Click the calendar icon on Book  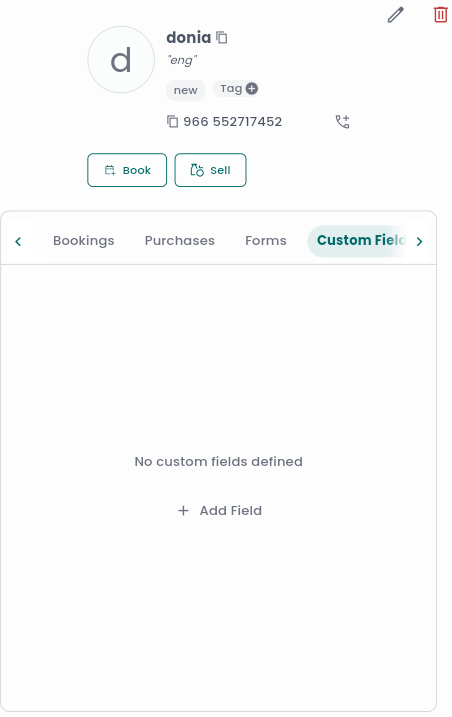click(x=110, y=171)
